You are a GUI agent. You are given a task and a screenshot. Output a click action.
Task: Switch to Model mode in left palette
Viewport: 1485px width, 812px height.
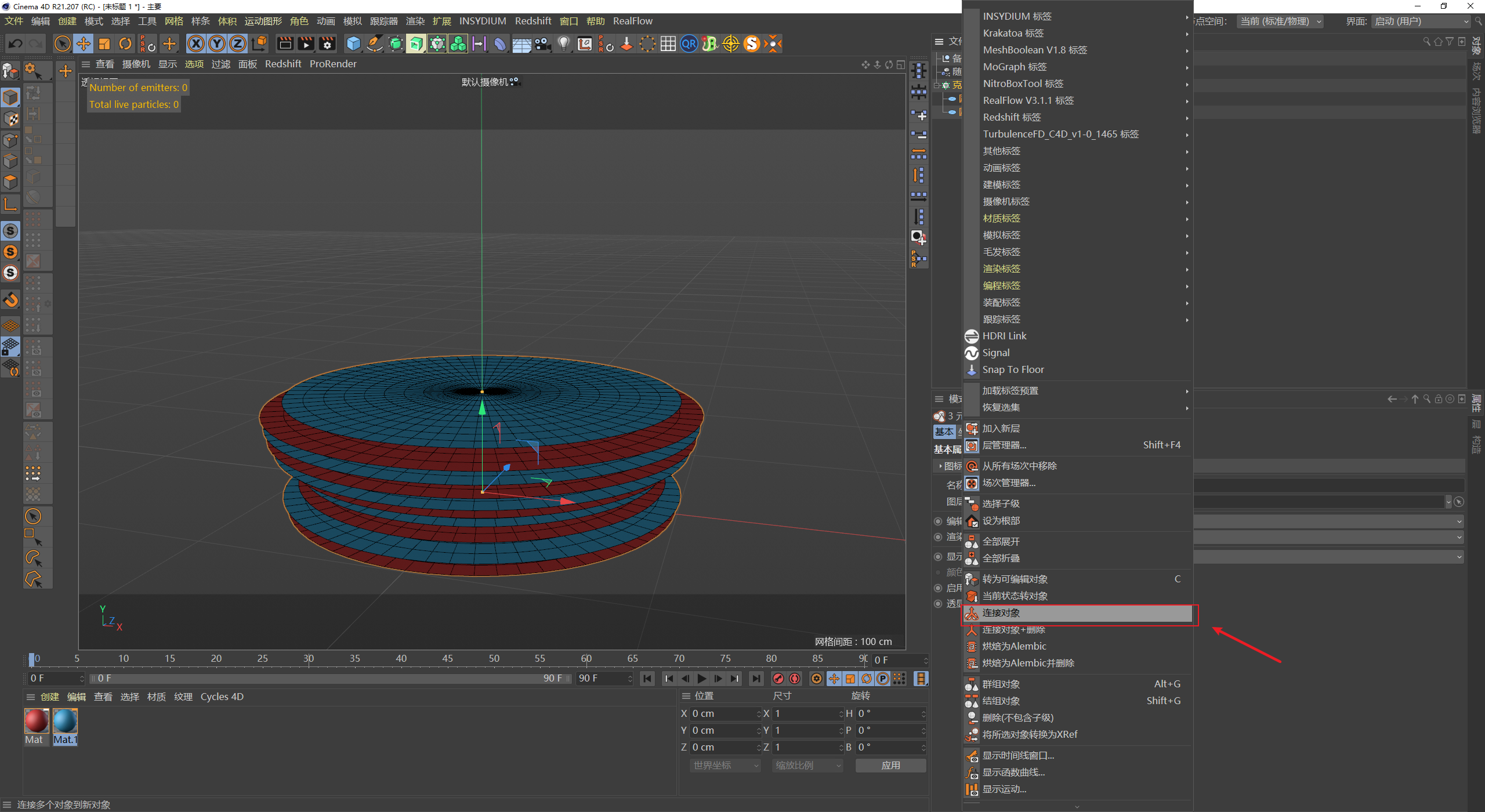(x=10, y=97)
